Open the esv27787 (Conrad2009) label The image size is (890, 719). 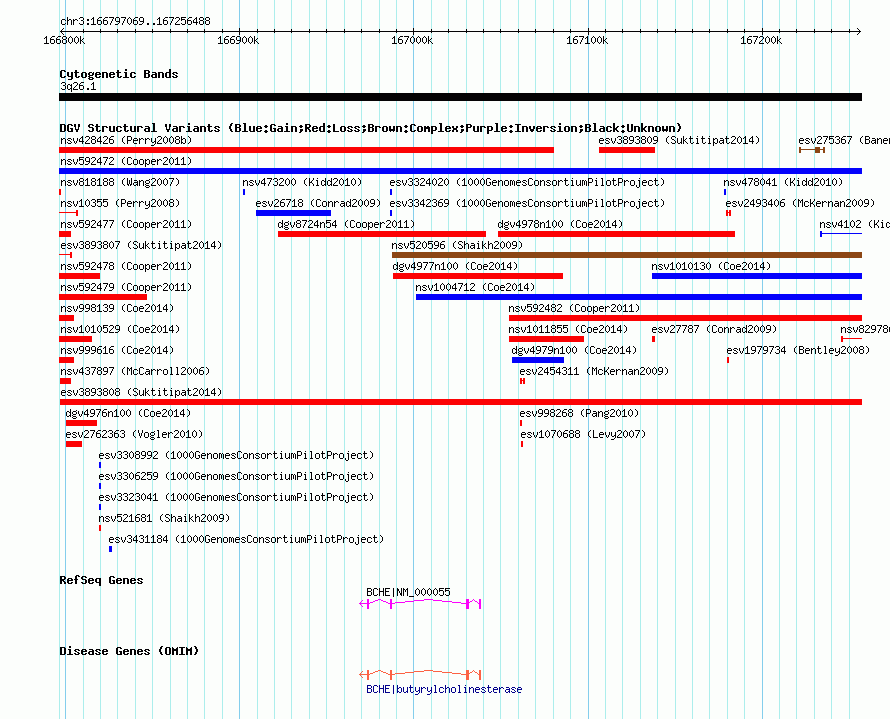pos(714,329)
